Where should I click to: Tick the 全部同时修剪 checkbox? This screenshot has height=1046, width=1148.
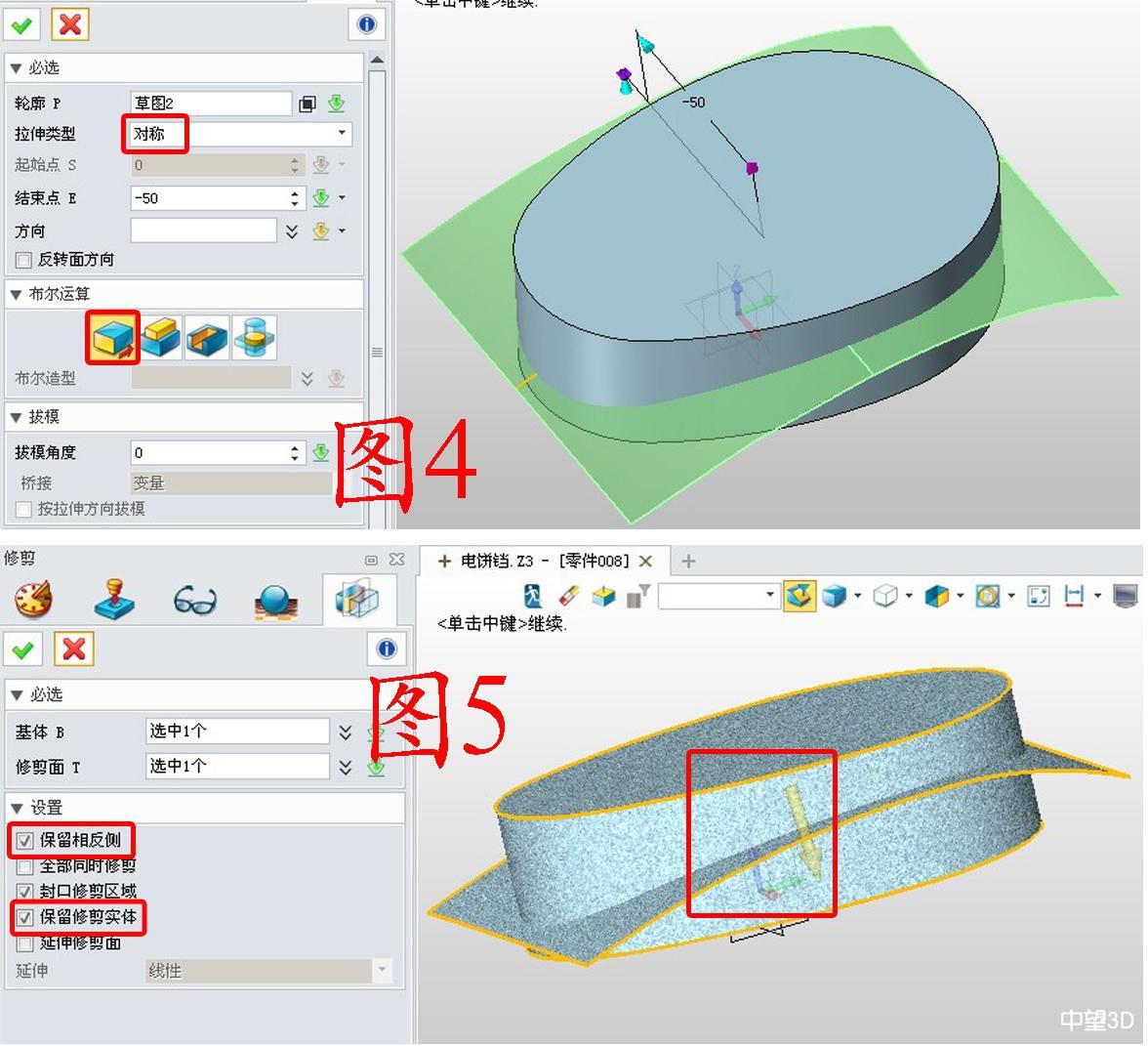coord(25,866)
